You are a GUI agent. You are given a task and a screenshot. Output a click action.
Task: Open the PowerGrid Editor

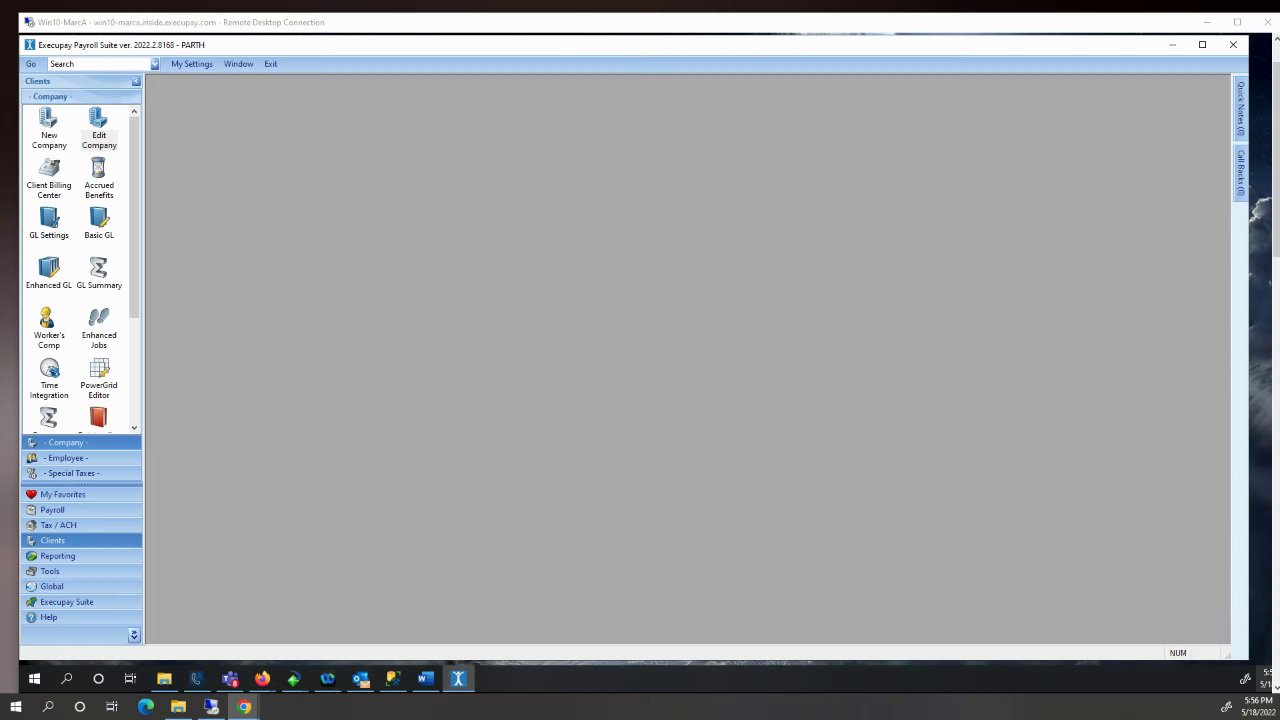click(x=99, y=379)
